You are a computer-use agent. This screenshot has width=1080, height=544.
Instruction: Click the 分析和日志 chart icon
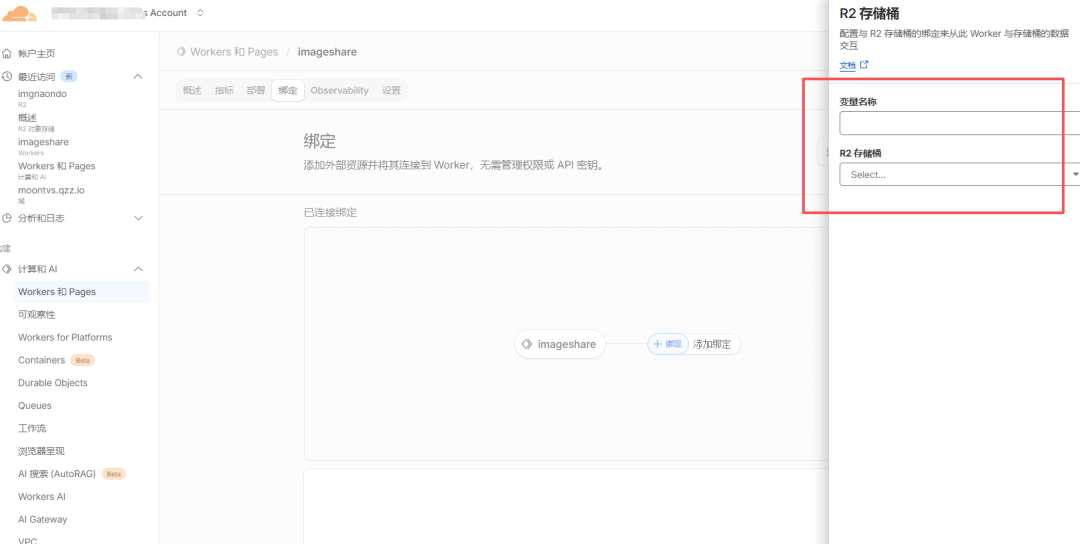click(x=7, y=218)
